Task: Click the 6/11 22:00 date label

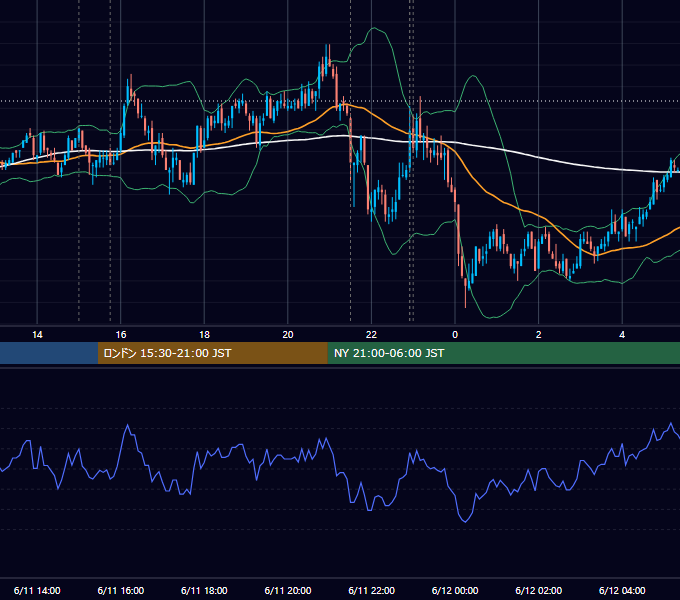Action: click(372, 590)
